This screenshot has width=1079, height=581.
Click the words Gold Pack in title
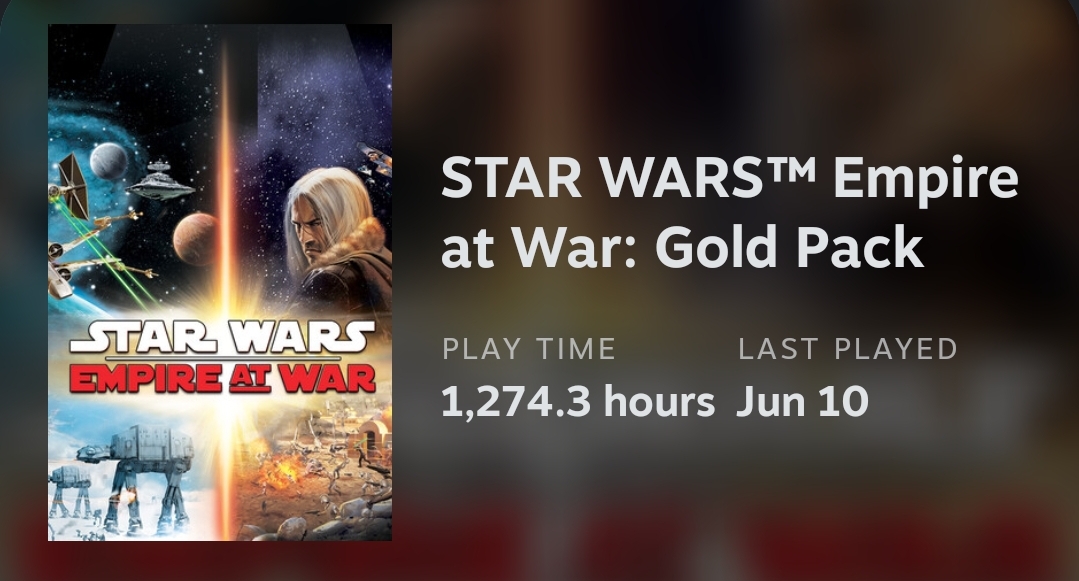click(789, 246)
